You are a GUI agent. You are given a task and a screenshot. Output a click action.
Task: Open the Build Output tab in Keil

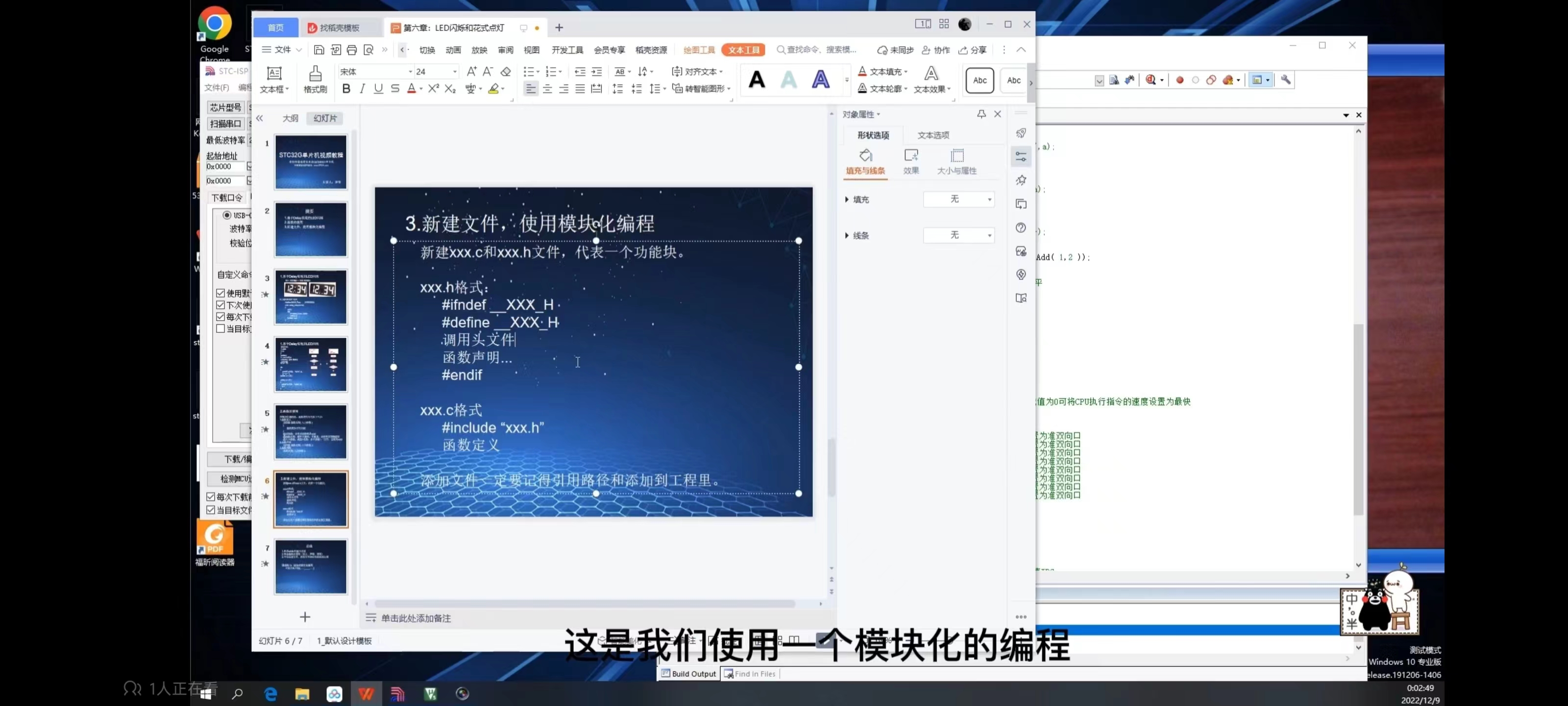pyautogui.click(x=688, y=674)
